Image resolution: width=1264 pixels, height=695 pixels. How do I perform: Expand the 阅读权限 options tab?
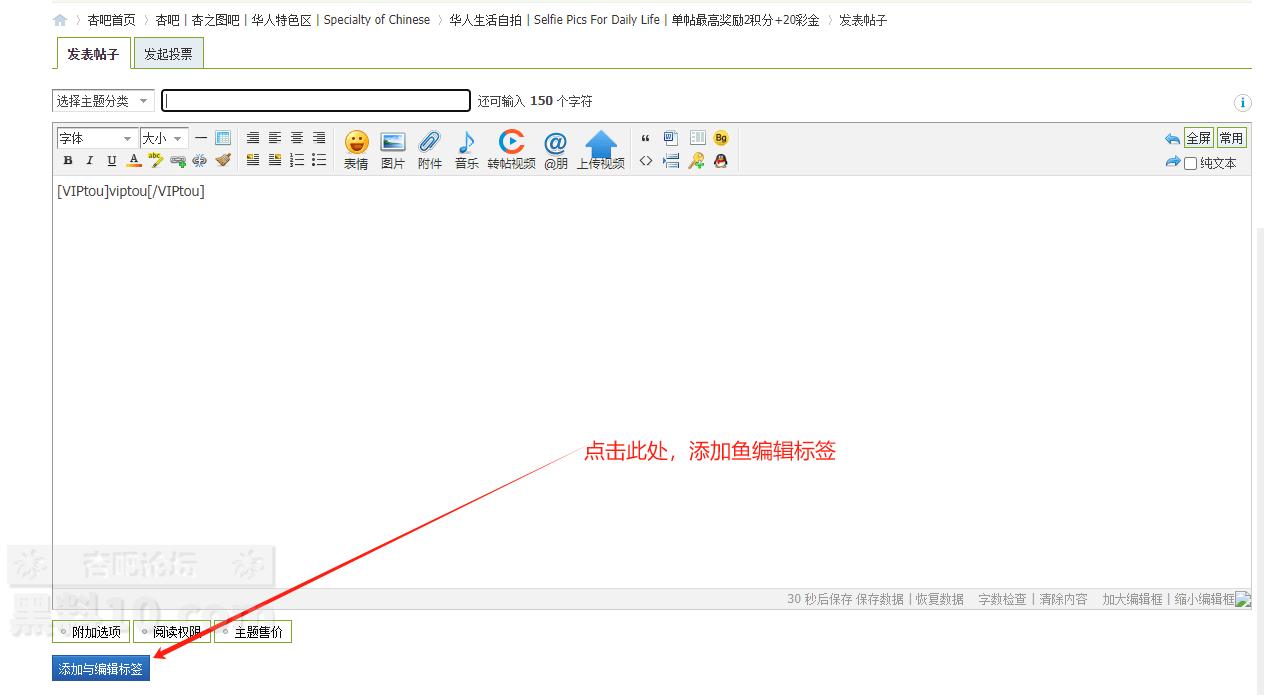pos(172,632)
